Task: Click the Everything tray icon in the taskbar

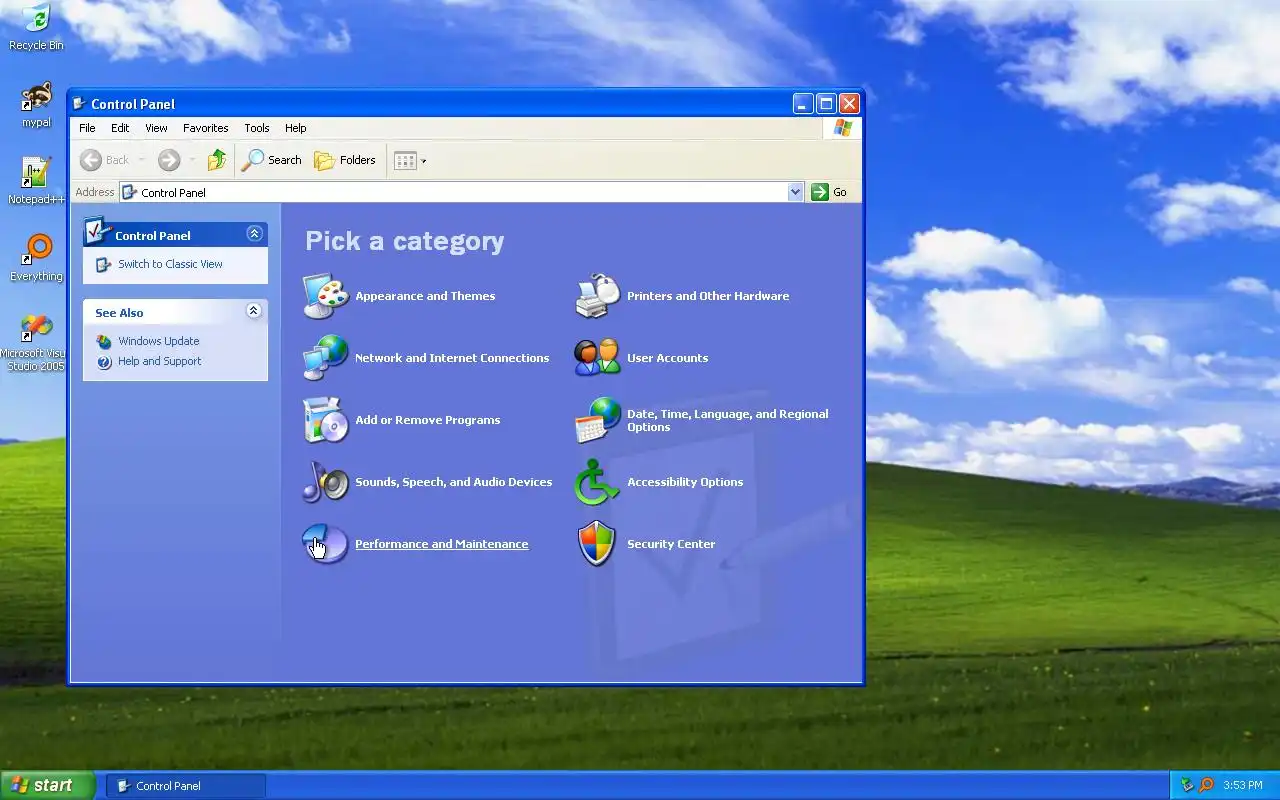Action: tap(1206, 785)
